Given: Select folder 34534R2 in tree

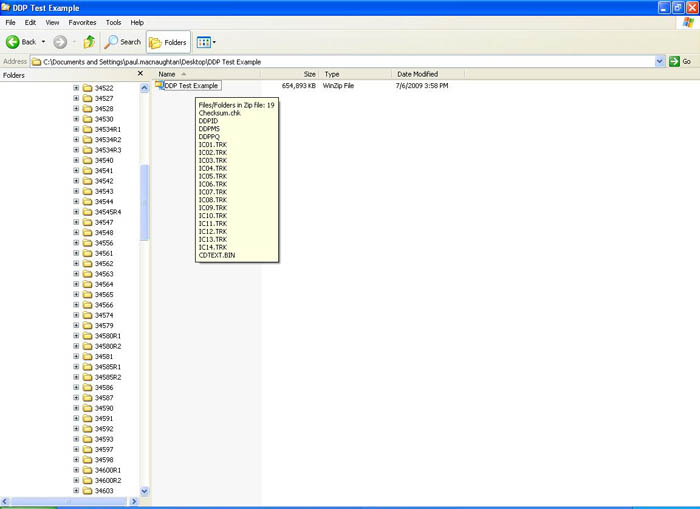Looking at the screenshot, I should 108,139.
